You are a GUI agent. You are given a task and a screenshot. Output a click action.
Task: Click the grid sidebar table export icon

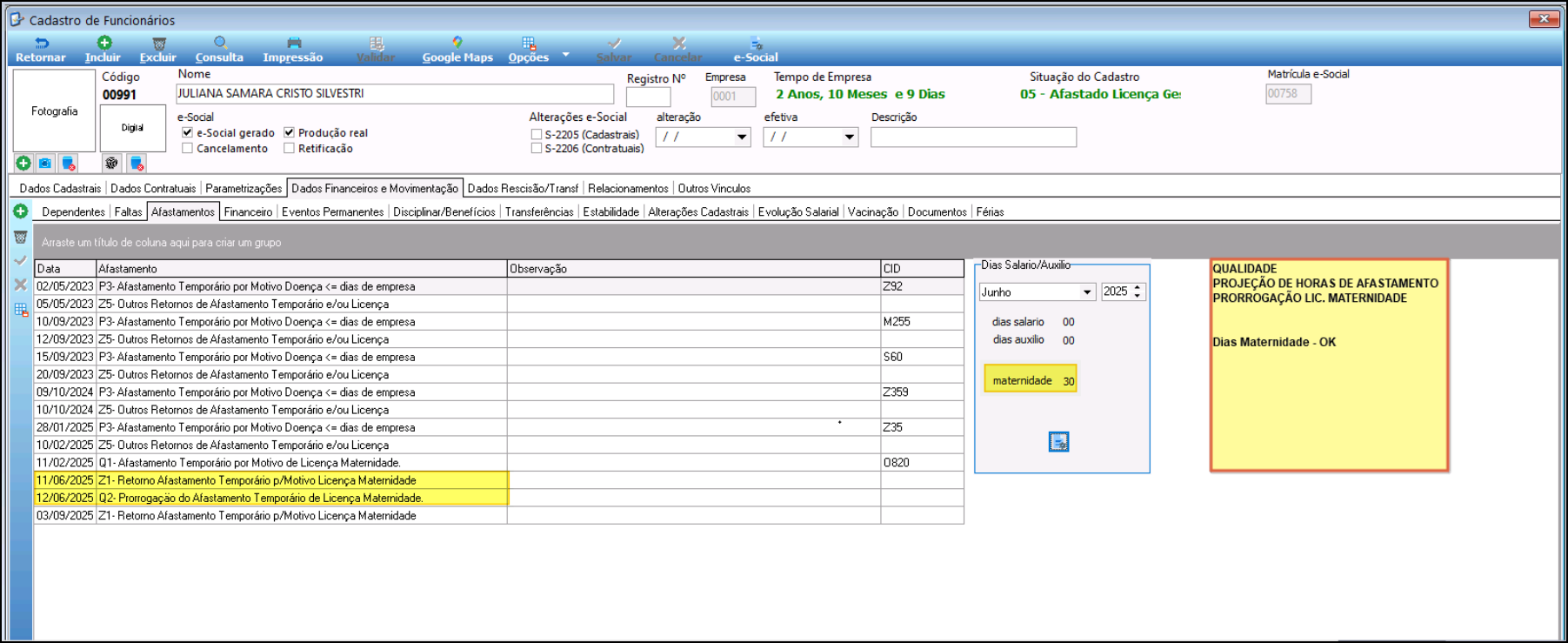(x=21, y=309)
